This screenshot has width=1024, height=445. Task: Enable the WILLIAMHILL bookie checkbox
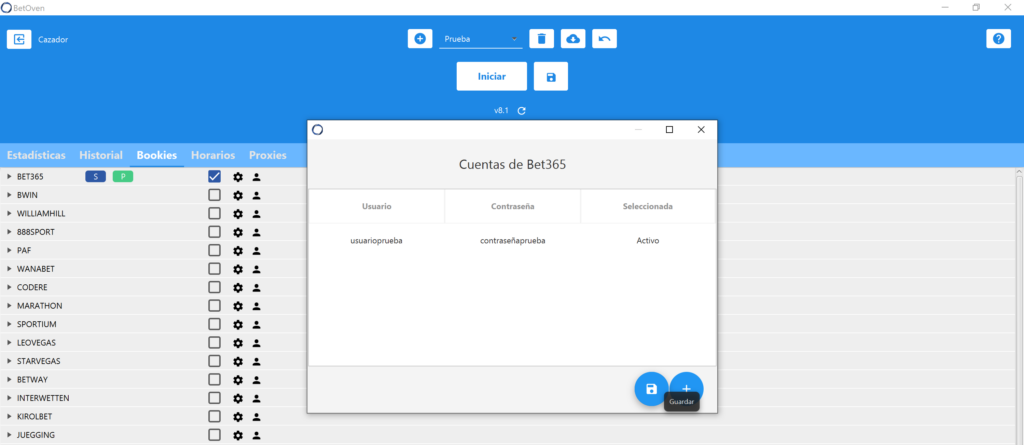[x=214, y=214]
